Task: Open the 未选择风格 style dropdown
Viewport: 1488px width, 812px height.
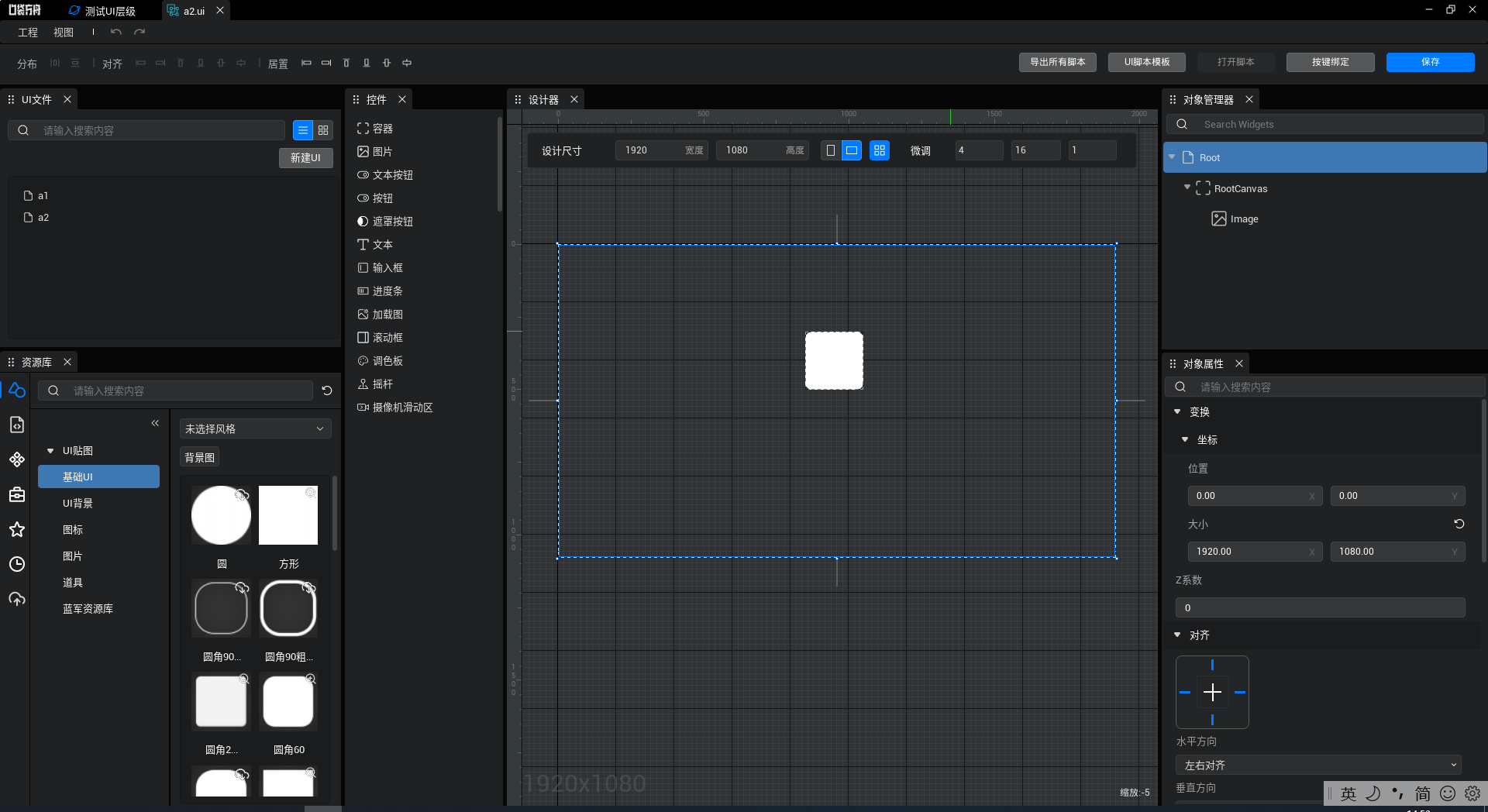Action: (x=256, y=428)
